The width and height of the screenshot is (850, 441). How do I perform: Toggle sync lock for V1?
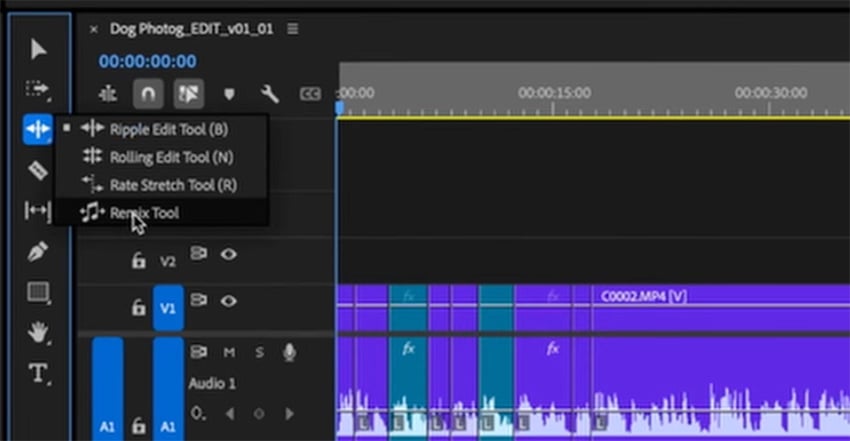[198, 300]
